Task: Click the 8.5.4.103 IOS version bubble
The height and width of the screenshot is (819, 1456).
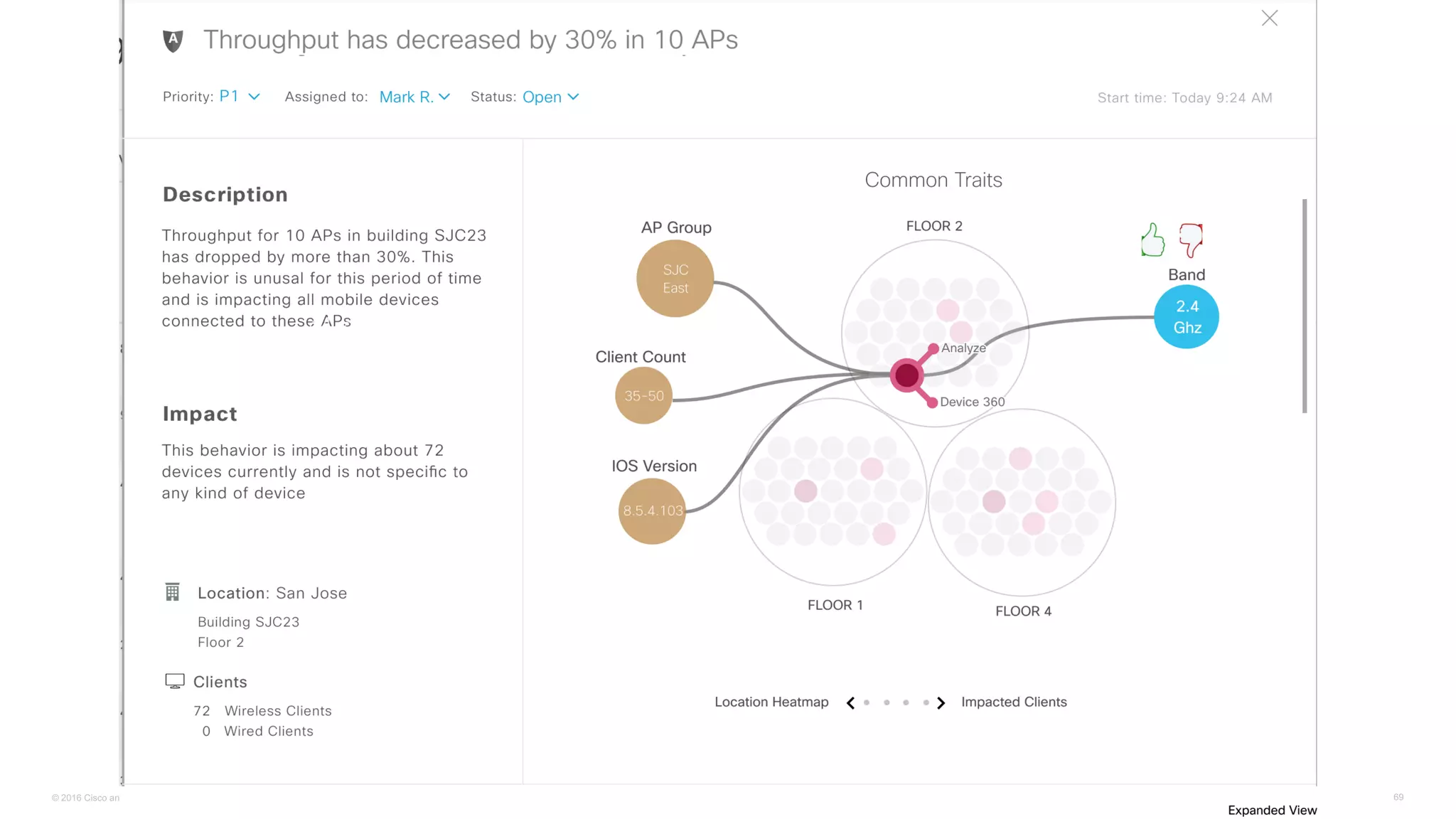Action: point(652,510)
